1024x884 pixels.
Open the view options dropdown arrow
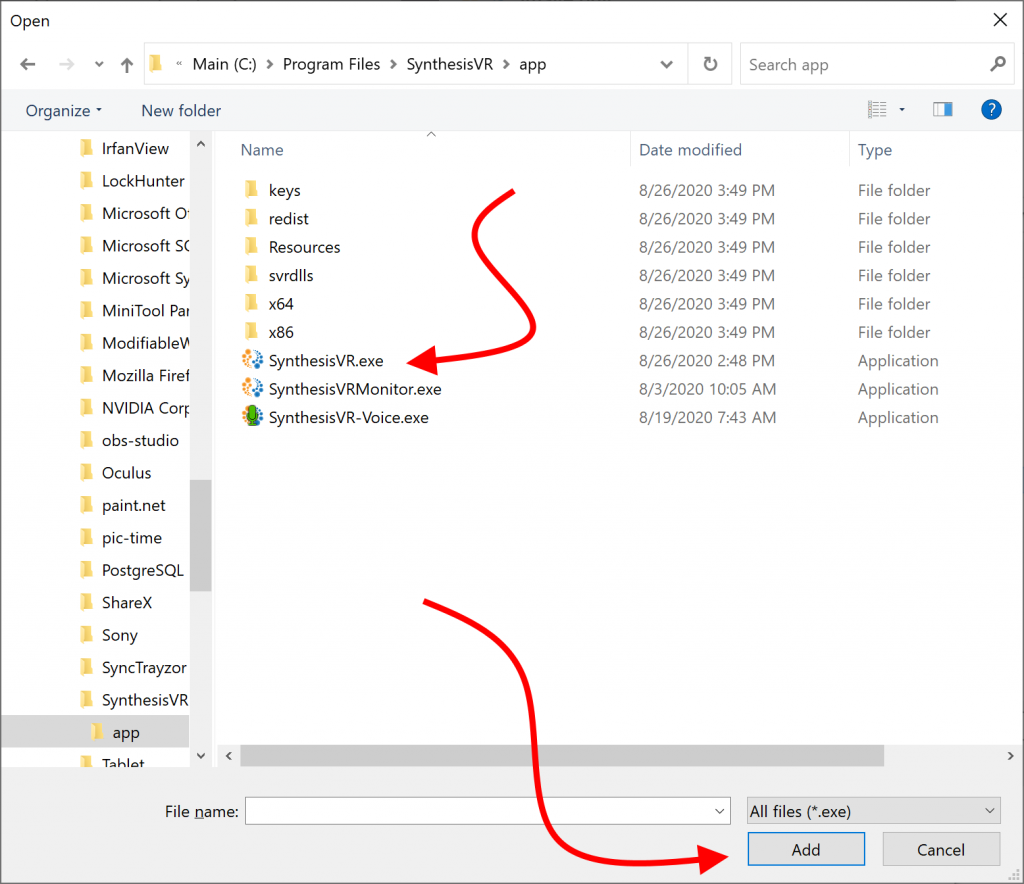pyautogui.click(x=902, y=110)
